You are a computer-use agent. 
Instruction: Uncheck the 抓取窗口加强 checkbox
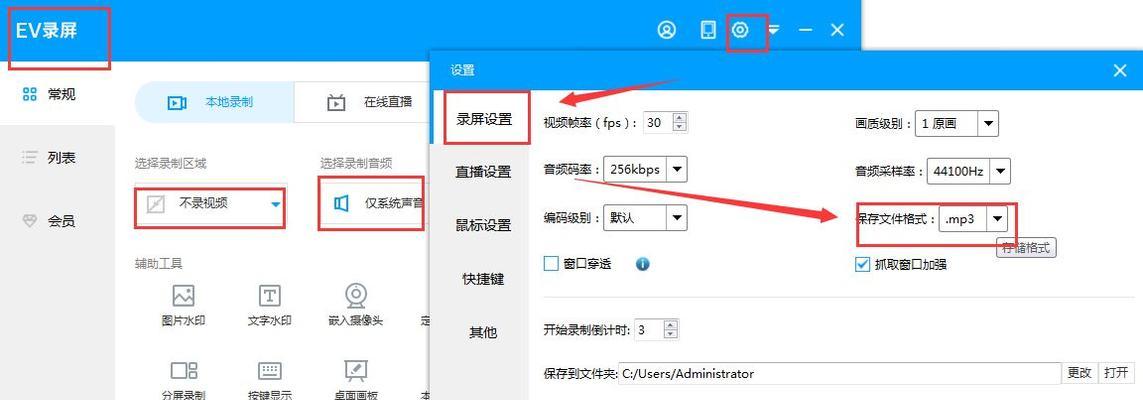(862, 264)
